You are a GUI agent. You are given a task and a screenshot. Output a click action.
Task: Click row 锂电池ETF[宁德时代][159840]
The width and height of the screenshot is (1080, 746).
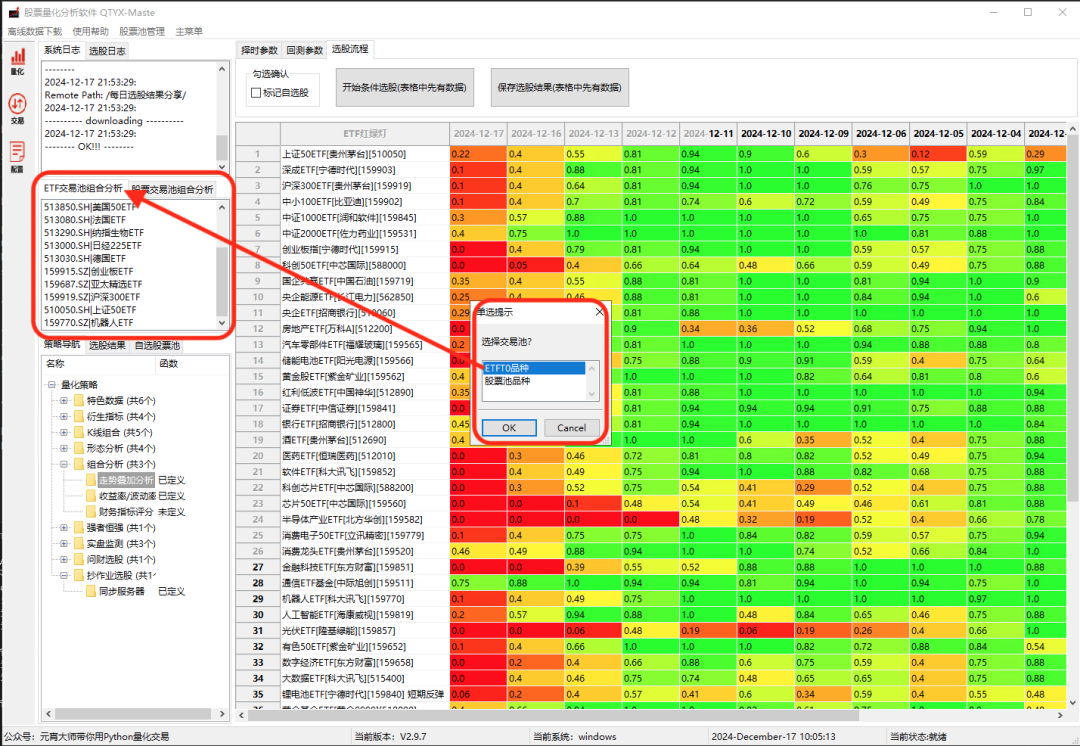tap(365, 694)
